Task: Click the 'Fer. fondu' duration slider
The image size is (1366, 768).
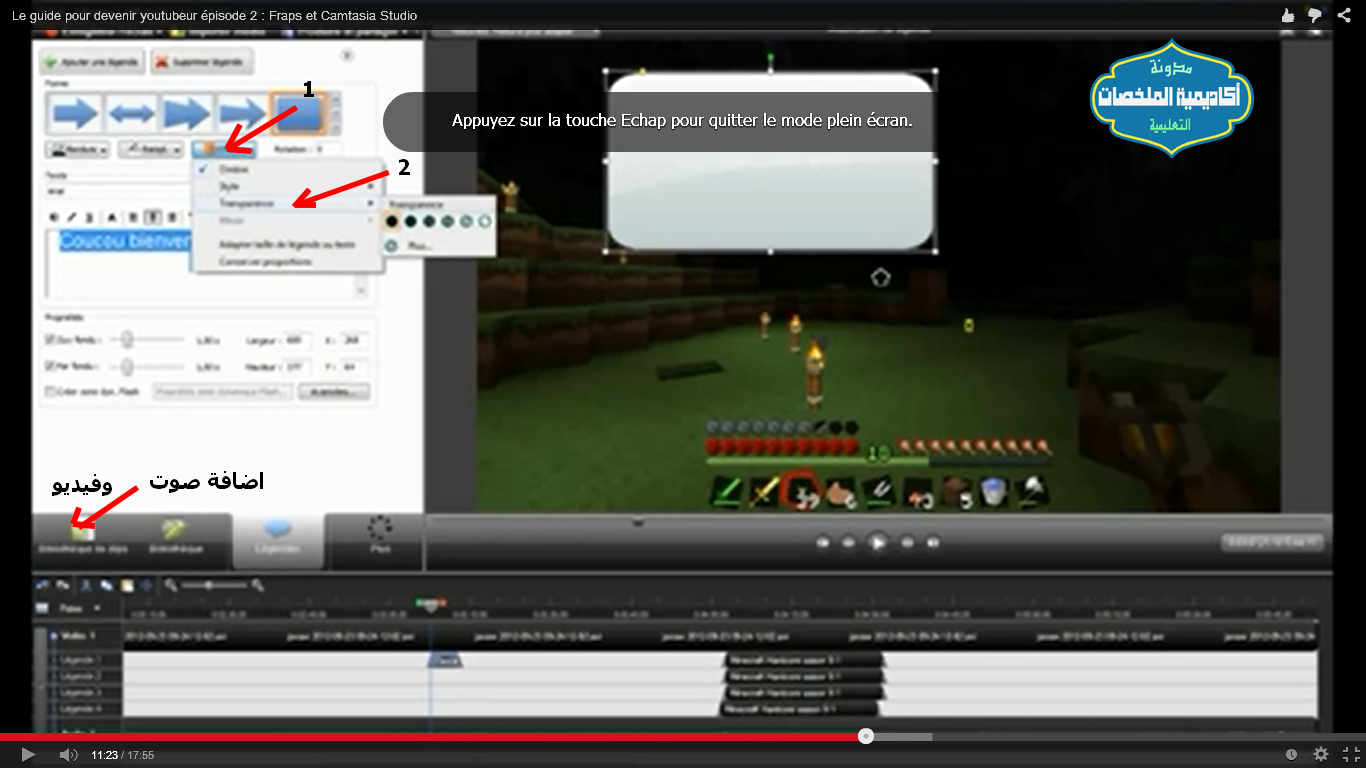Action: point(147,366)
